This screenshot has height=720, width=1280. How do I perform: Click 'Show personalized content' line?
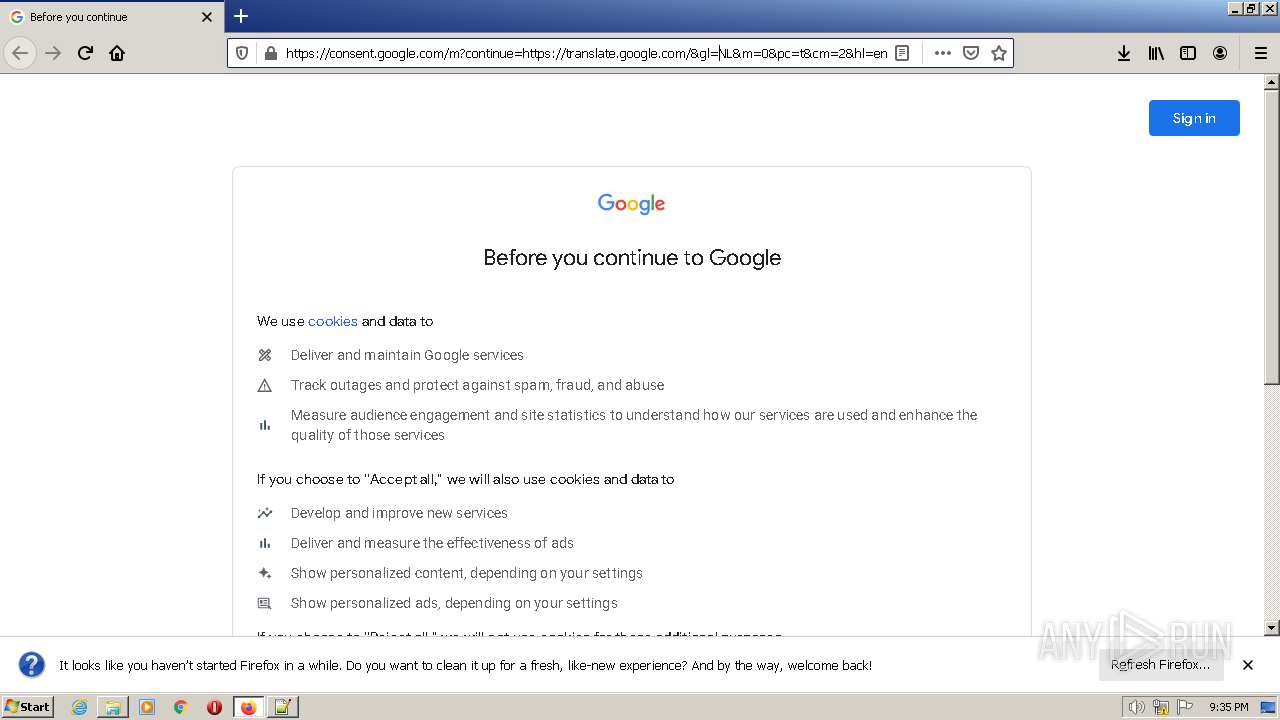466,573
